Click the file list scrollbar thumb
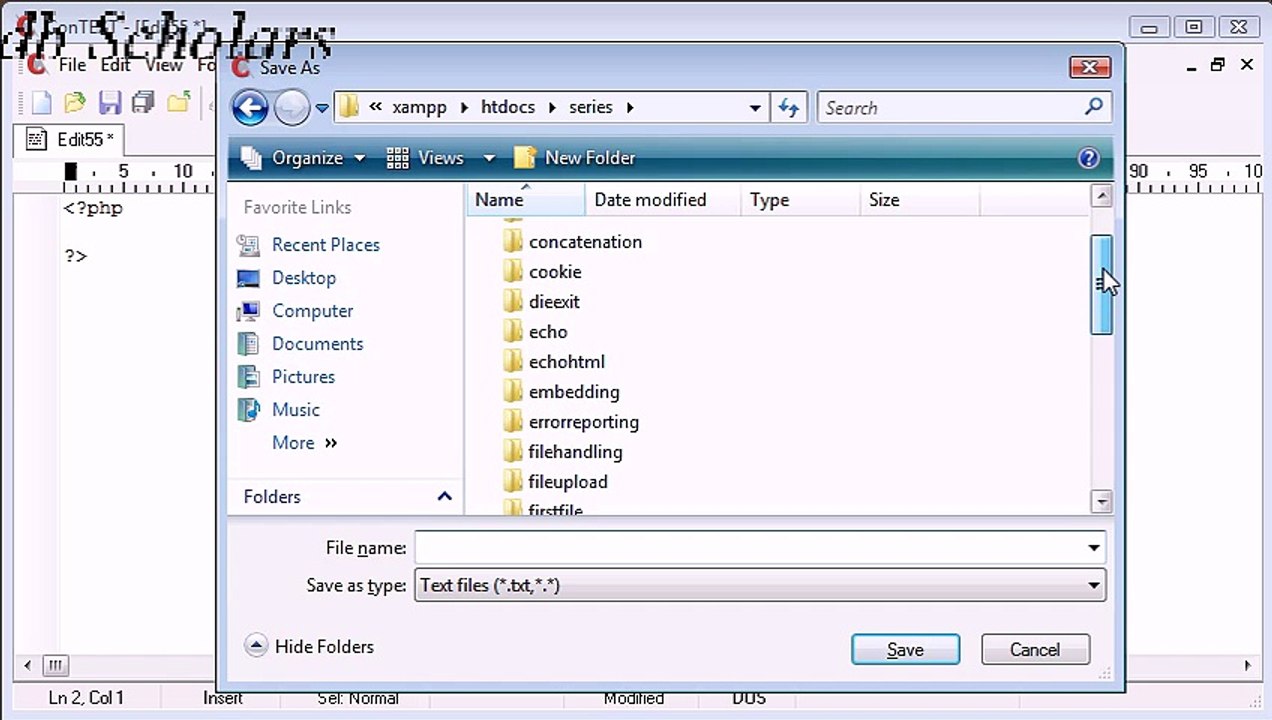 1101,285
